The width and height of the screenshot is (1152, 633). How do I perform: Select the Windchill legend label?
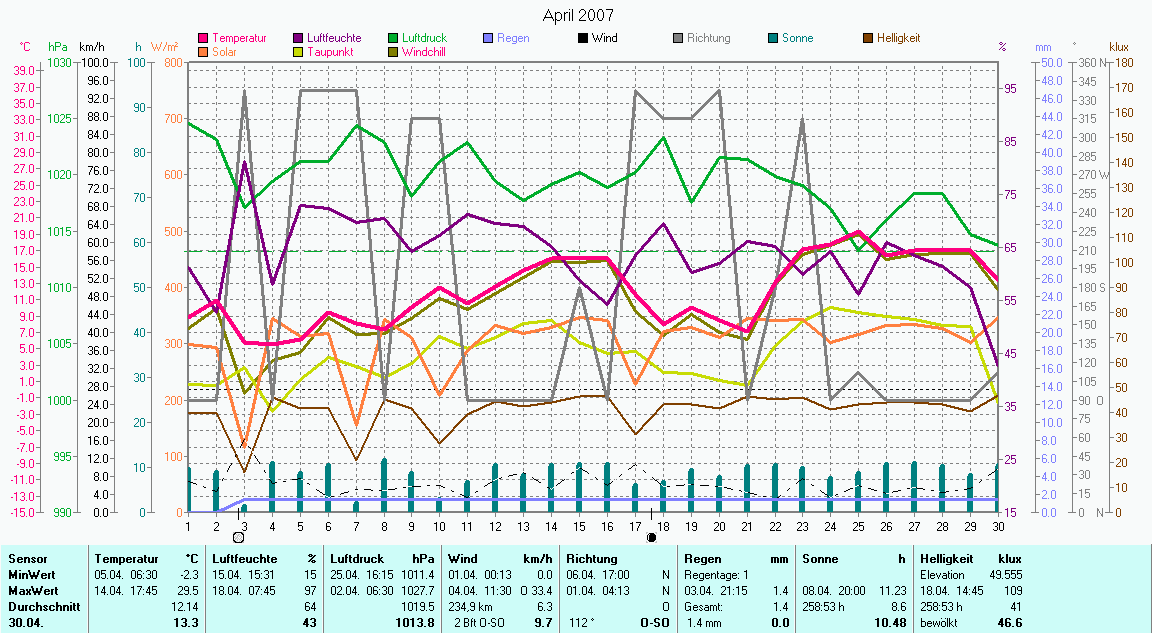click(424, 51)
